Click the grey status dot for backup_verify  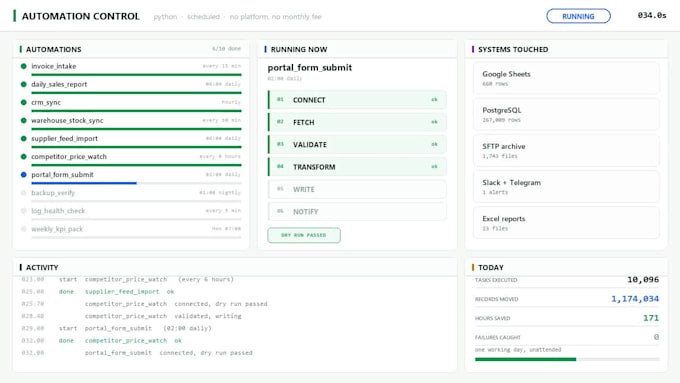pos(23,193)
